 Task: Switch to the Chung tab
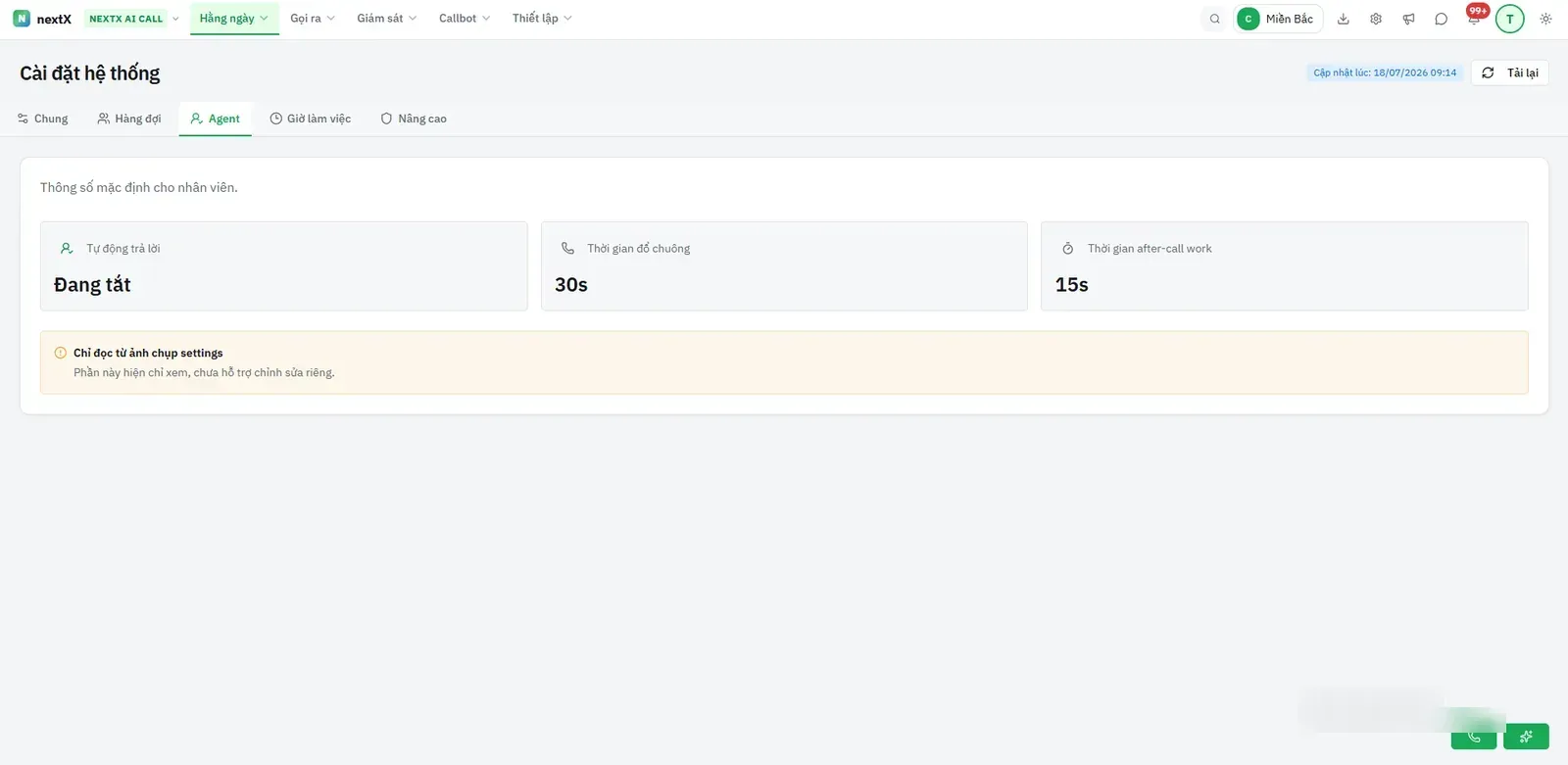pos(43,119)
